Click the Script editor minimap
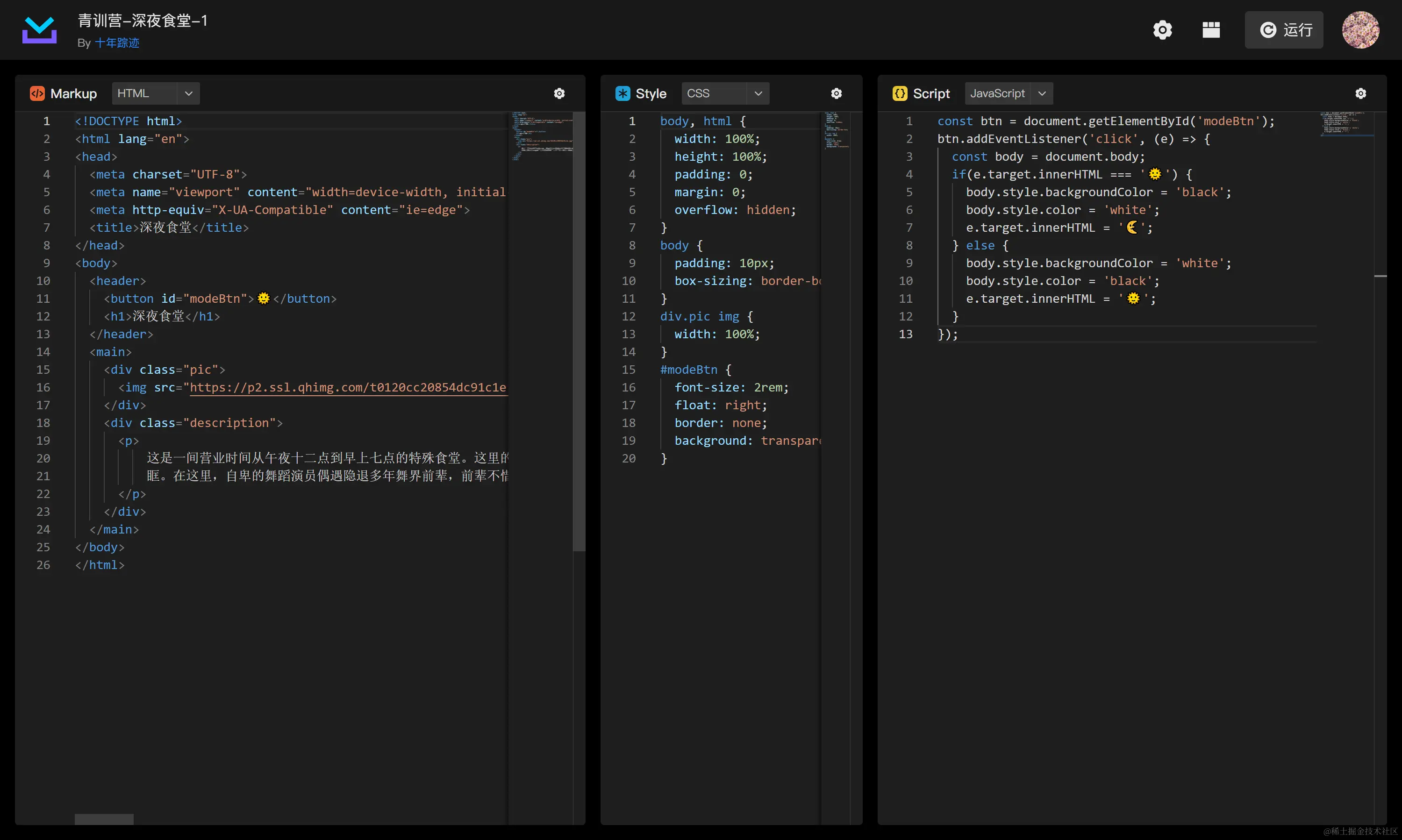 tap(1345, 125)
